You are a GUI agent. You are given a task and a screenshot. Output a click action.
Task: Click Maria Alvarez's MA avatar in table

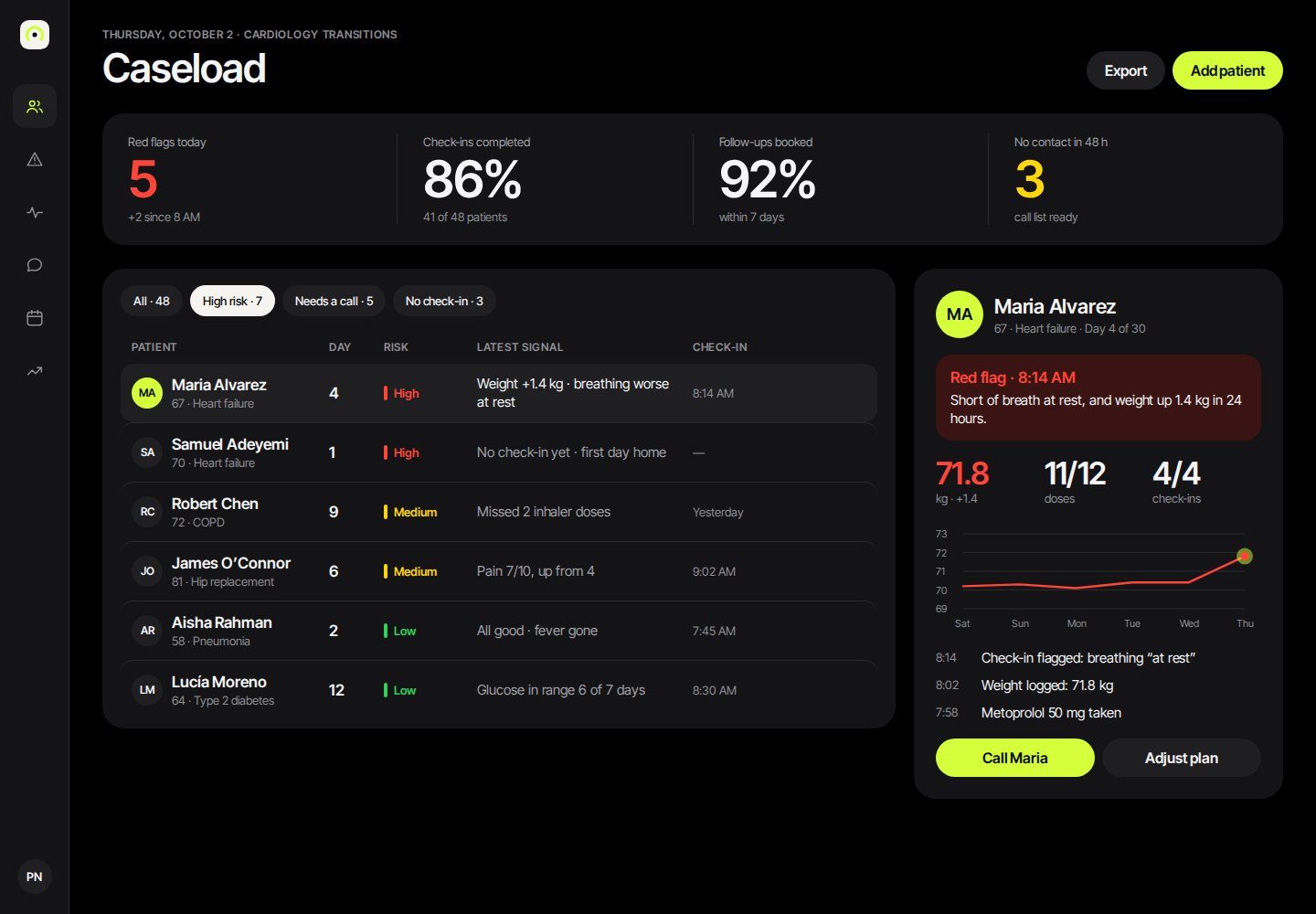click(x=147, y=393)
